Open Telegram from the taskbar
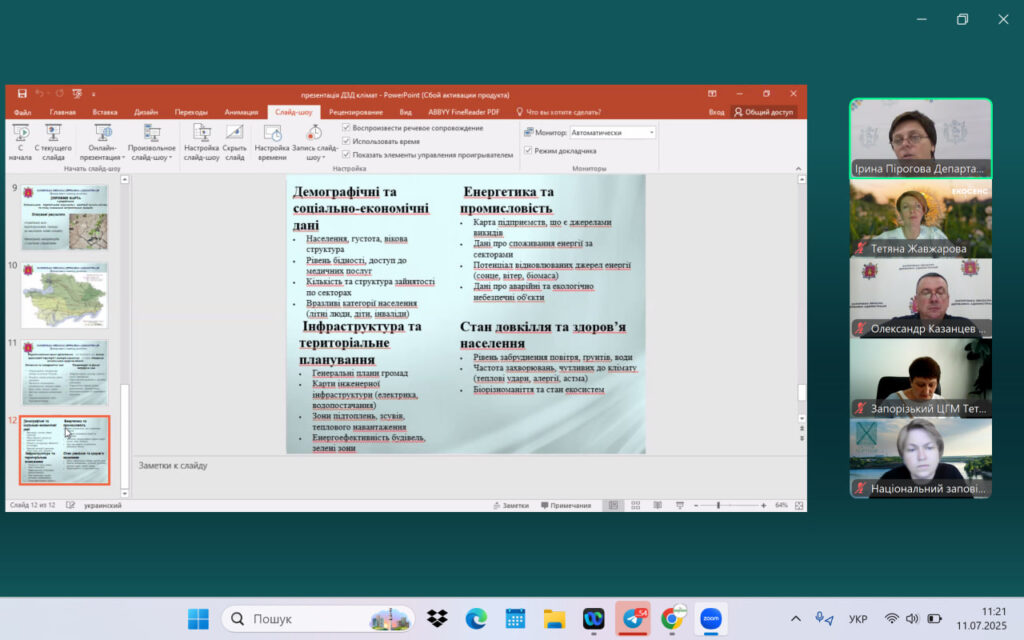The image size is (1024, 640). pyautogui.click(x=633, y=618)
